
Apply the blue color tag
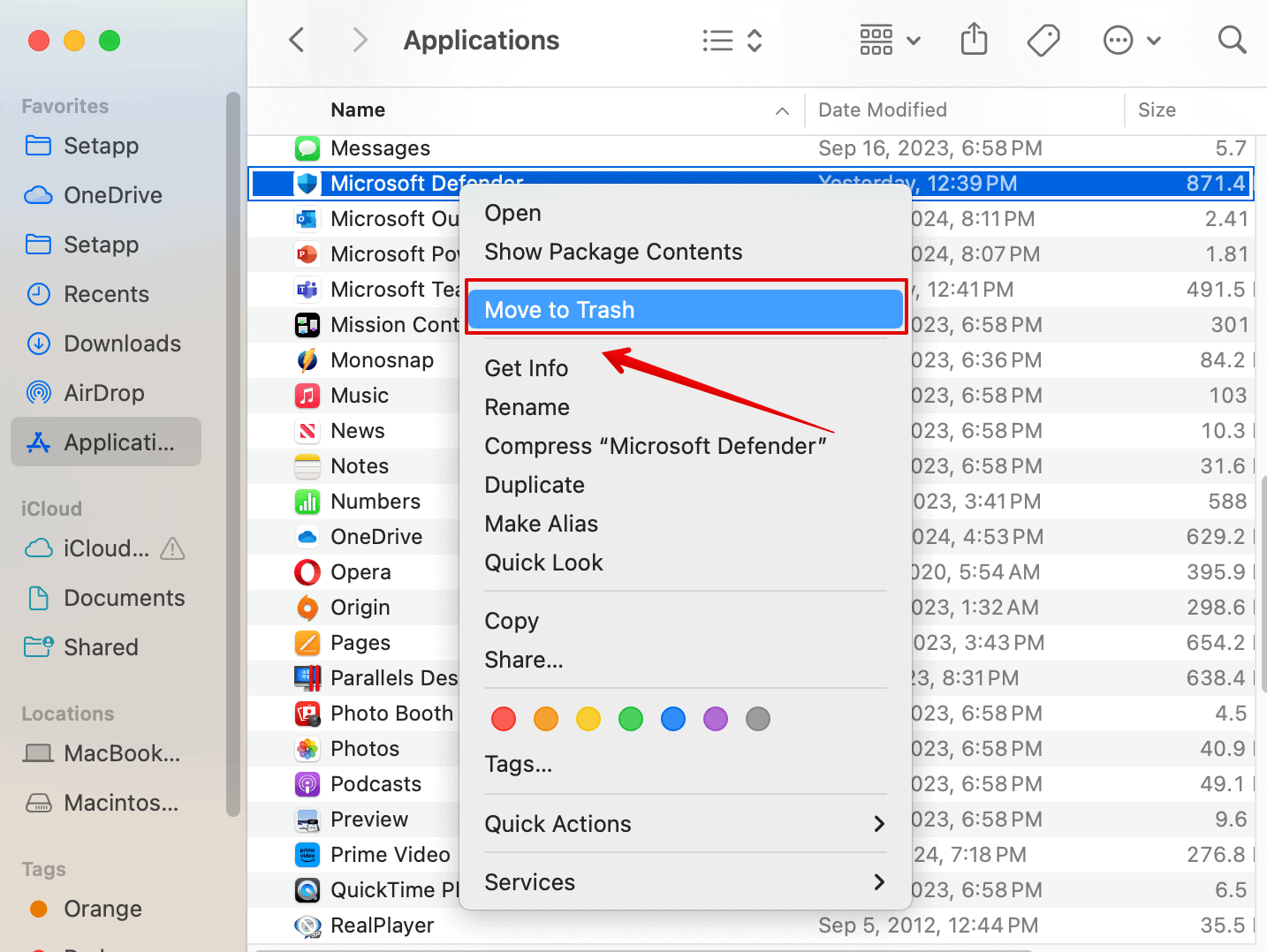pos(673,719)
